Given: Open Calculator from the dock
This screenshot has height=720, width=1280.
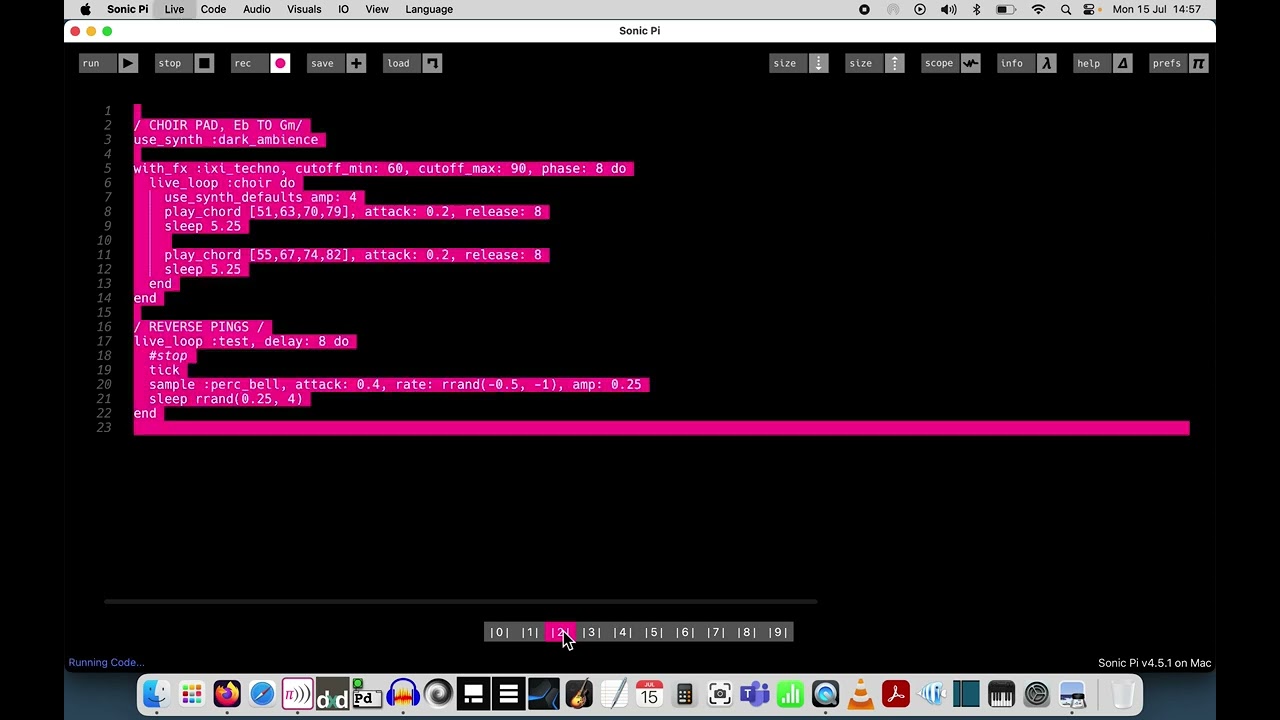Looking at the screenshot, I should point(684,693).
